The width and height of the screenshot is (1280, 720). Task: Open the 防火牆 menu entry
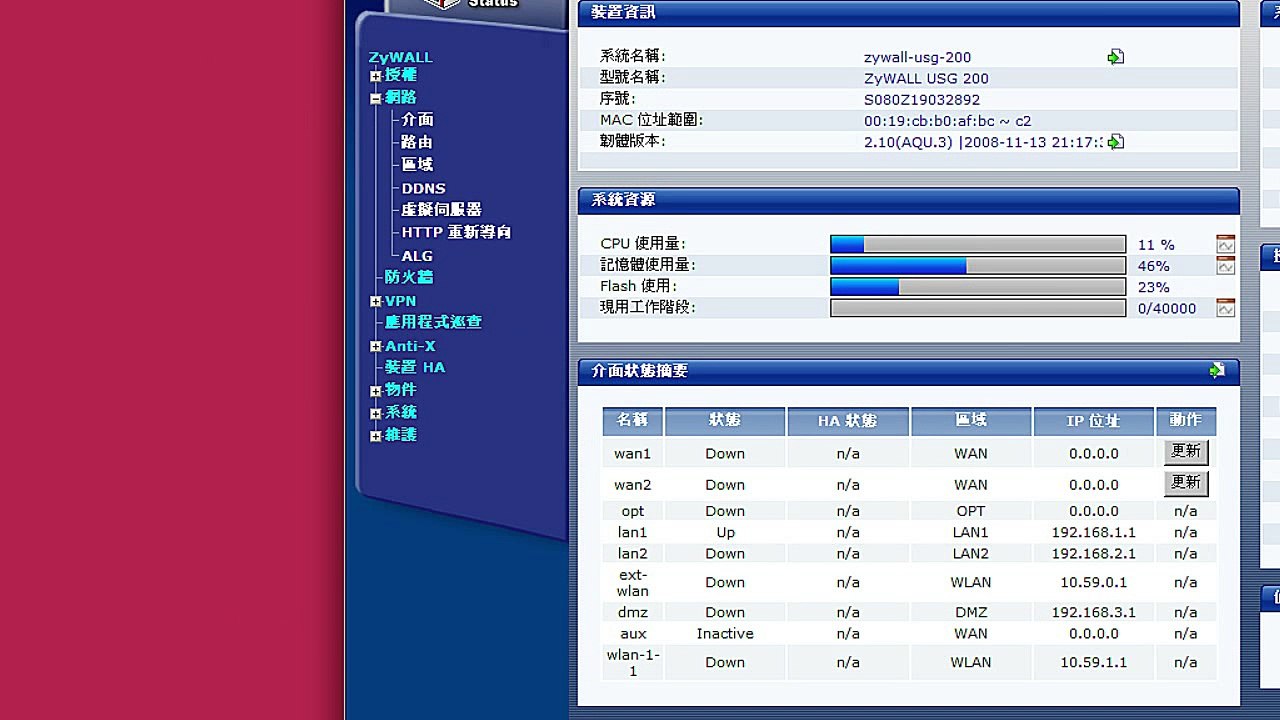[x=409, y=277]
